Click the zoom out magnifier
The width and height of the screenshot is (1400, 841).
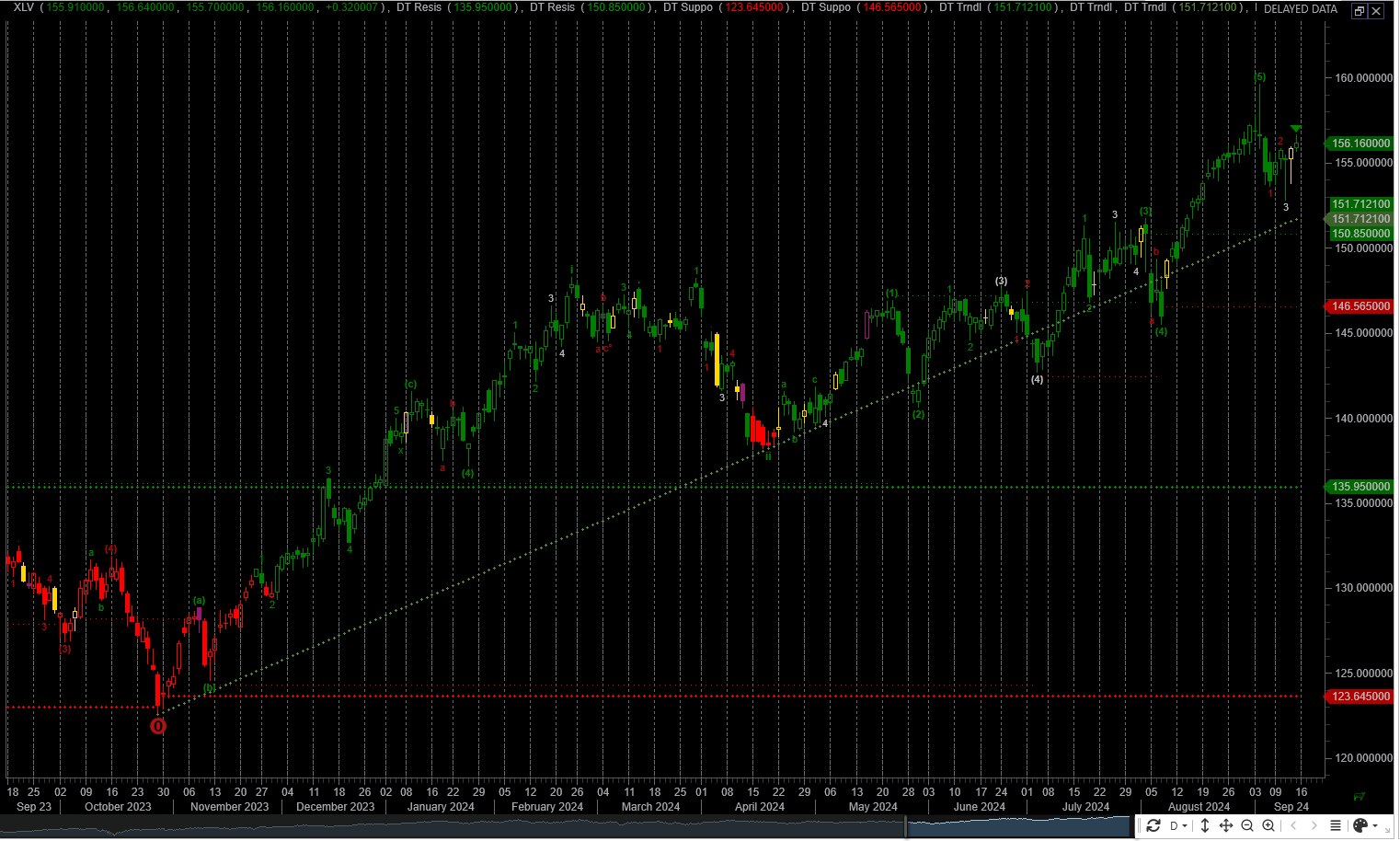1247,825
